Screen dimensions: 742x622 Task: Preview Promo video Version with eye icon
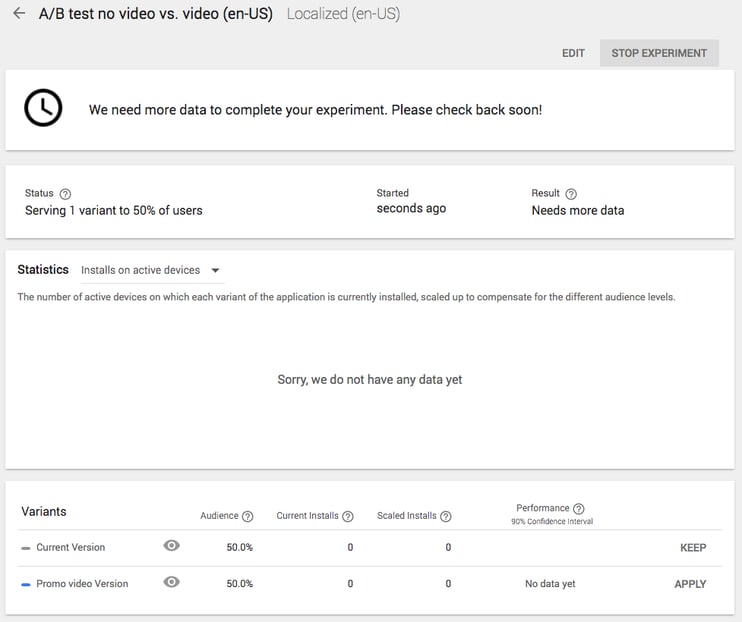tap(171, 582)
